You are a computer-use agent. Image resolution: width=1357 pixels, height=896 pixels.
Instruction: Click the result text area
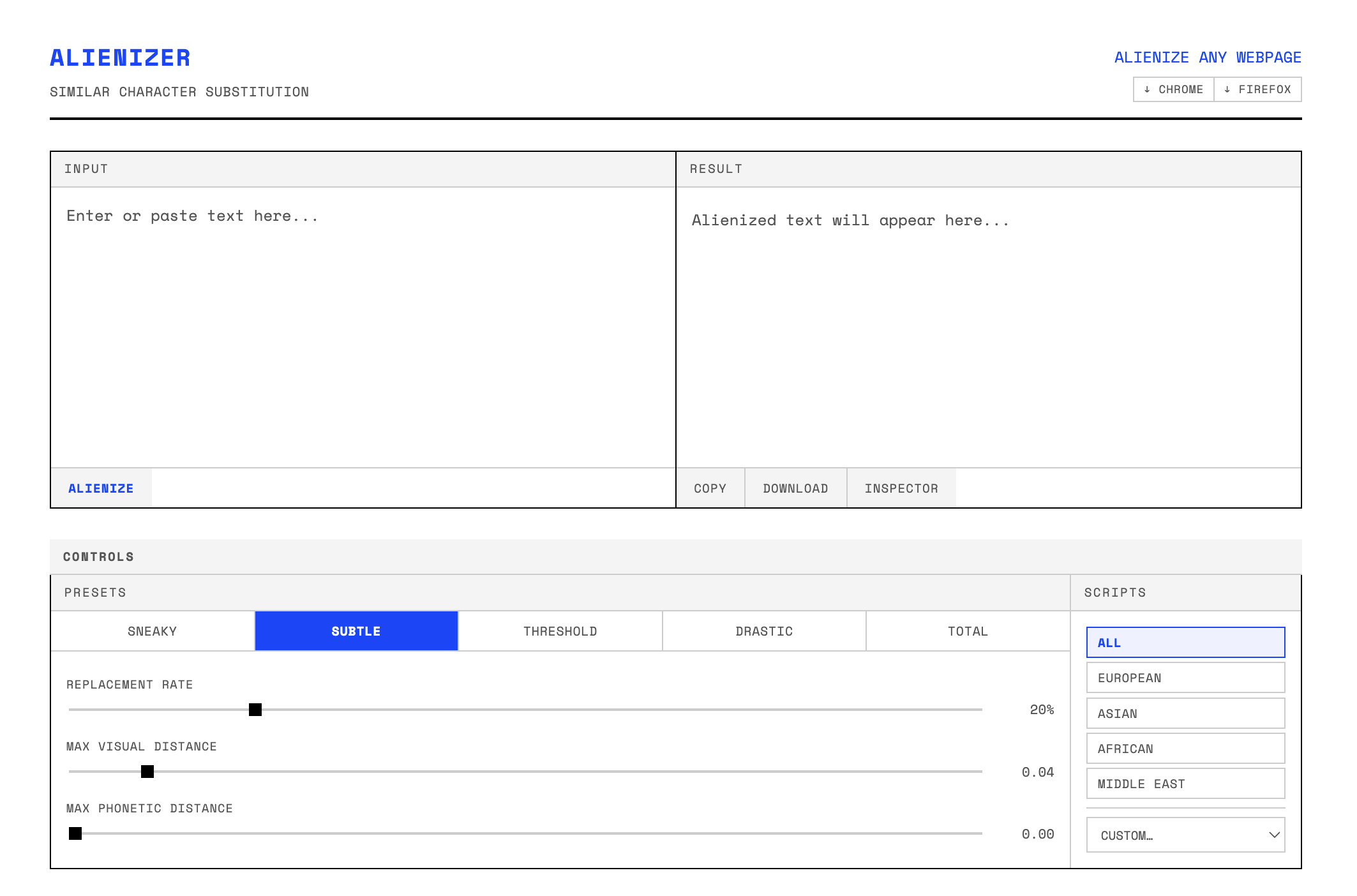(x=988, y=327)
